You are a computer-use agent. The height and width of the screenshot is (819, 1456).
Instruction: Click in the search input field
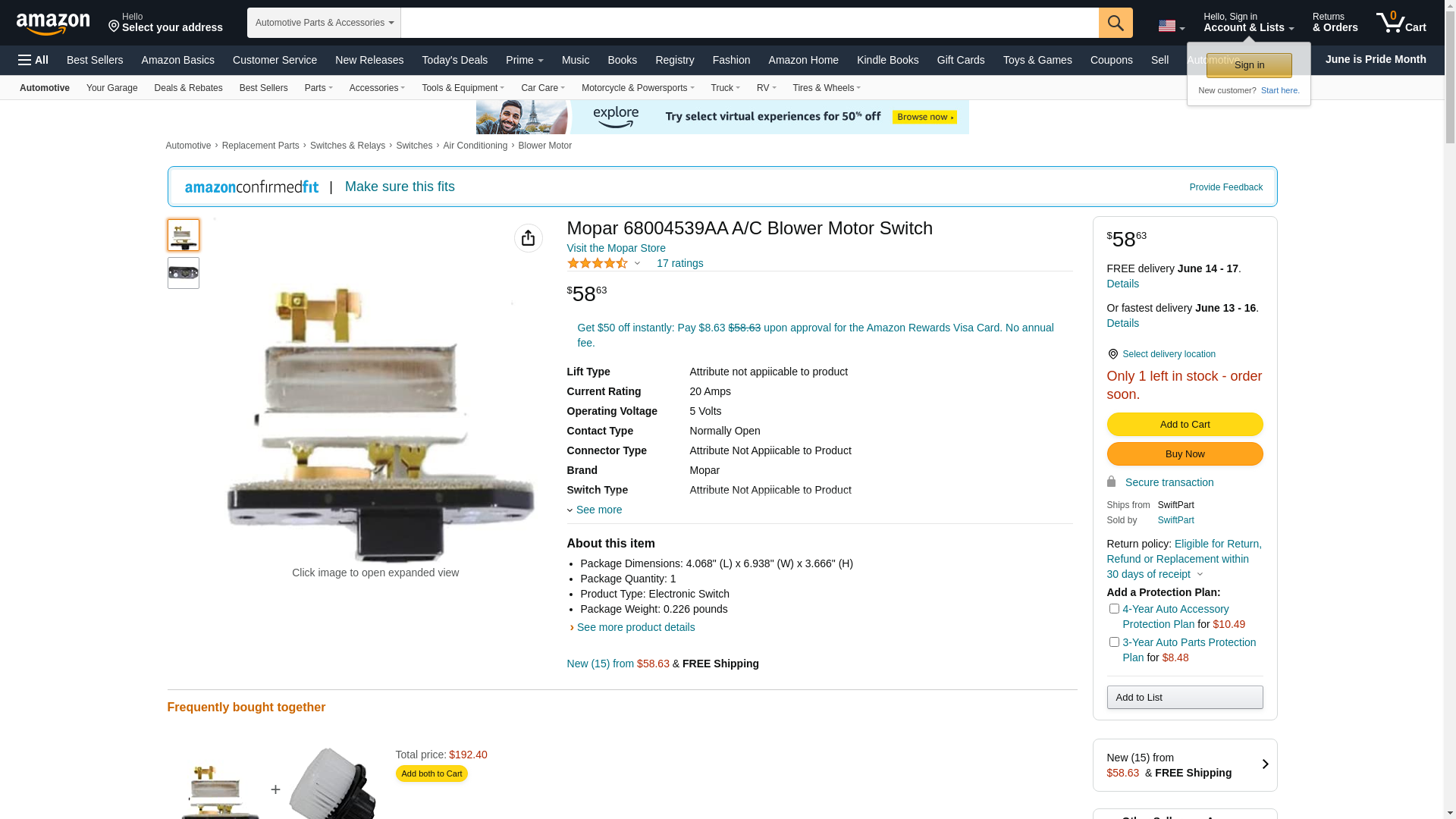point(749,23)
